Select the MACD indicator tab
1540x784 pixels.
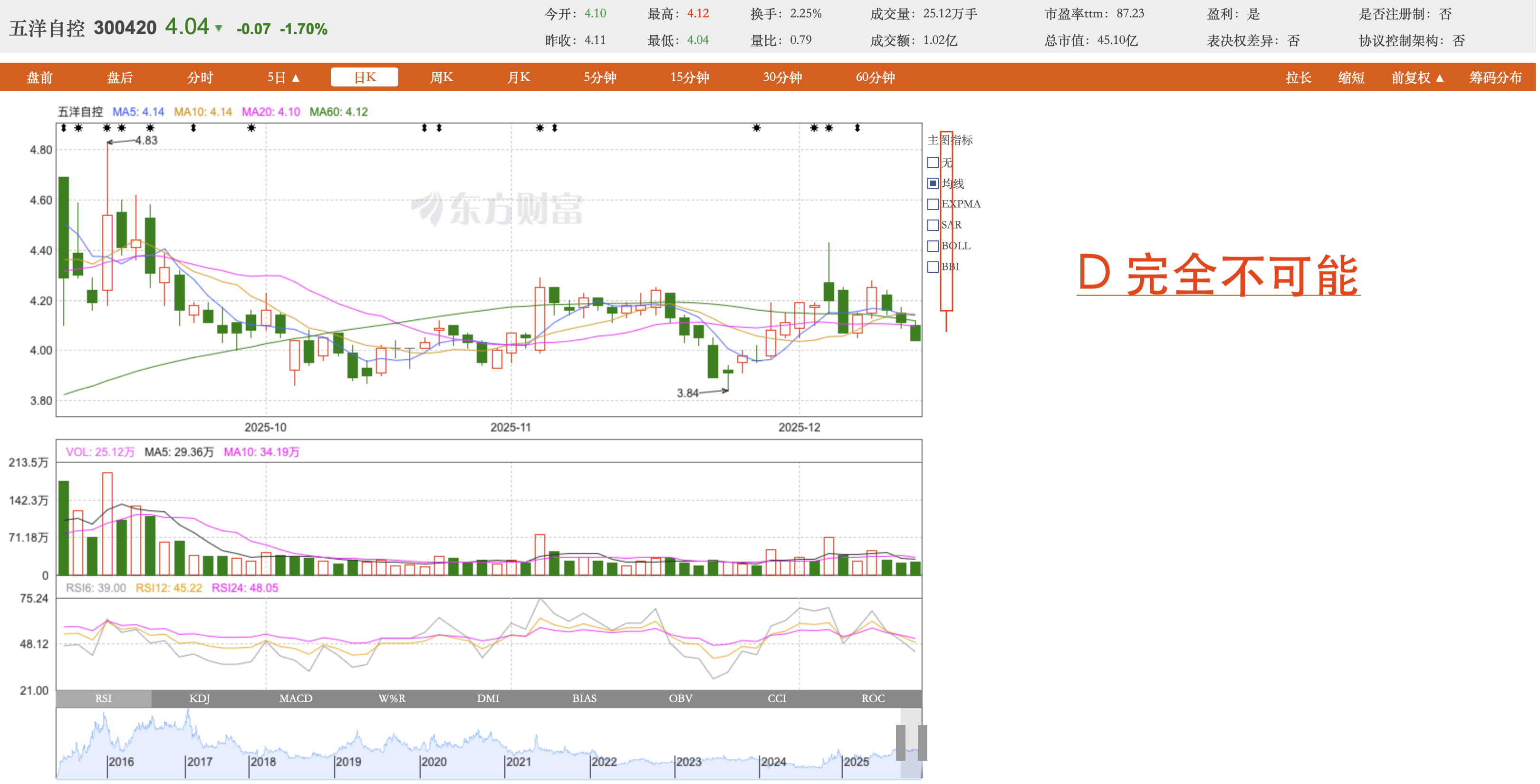(x=296, y=698)
